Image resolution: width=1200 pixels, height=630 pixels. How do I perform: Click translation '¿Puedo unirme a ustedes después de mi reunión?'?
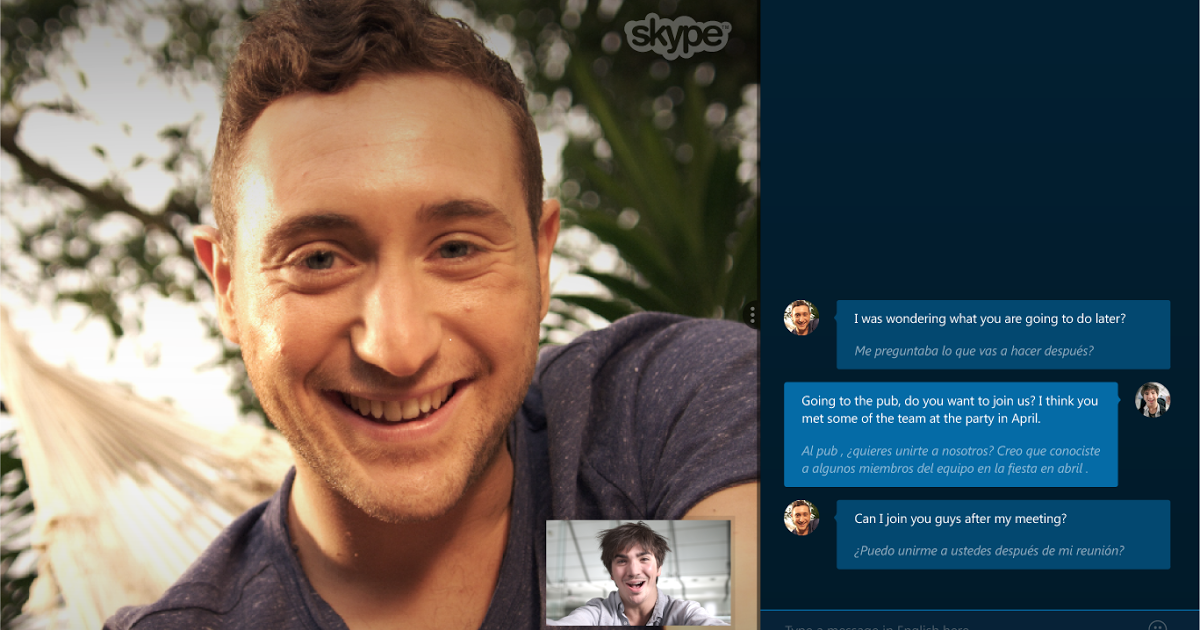989,551
